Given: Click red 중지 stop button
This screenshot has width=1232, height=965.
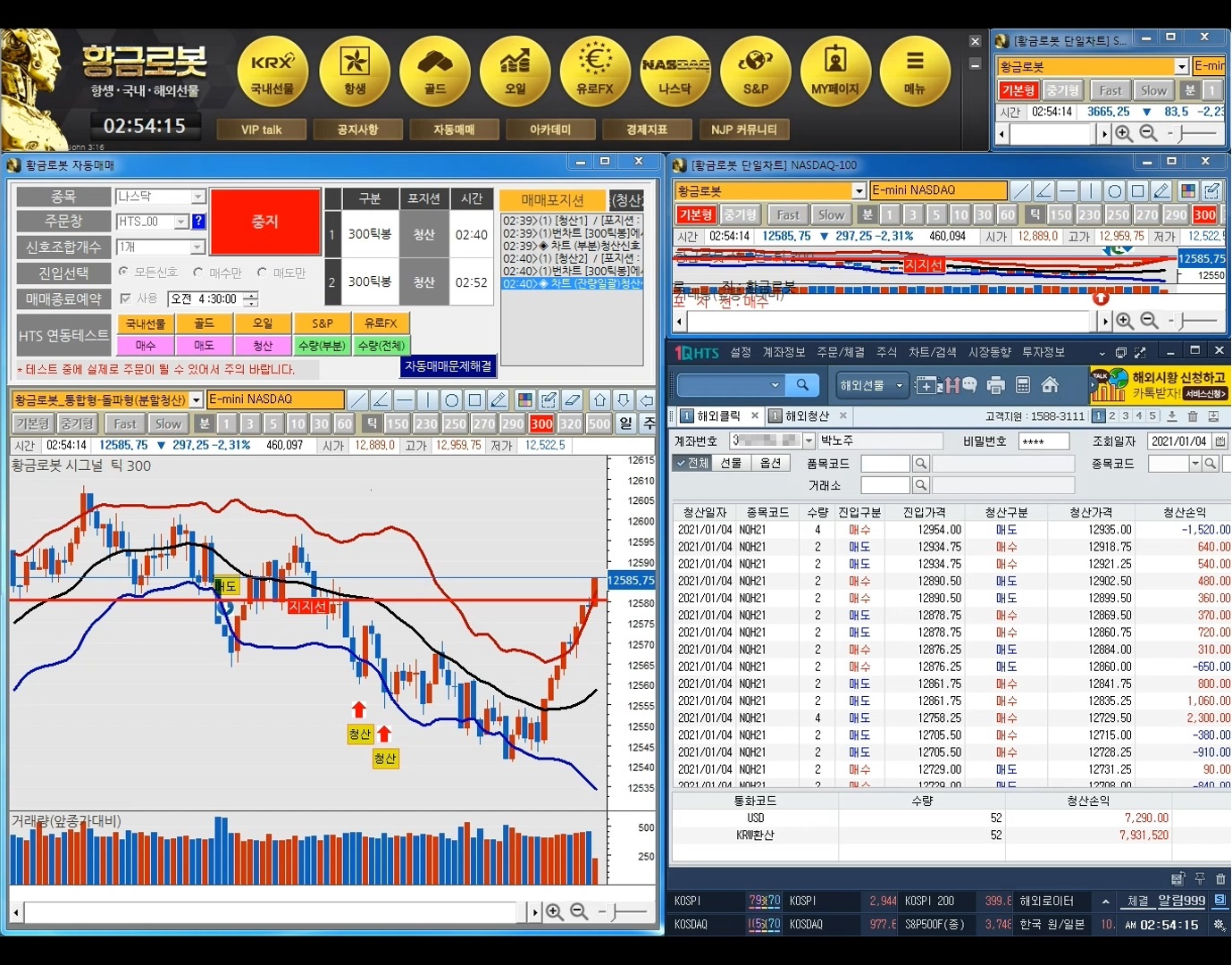Looking at the screenshot, I should coord(265,222).
